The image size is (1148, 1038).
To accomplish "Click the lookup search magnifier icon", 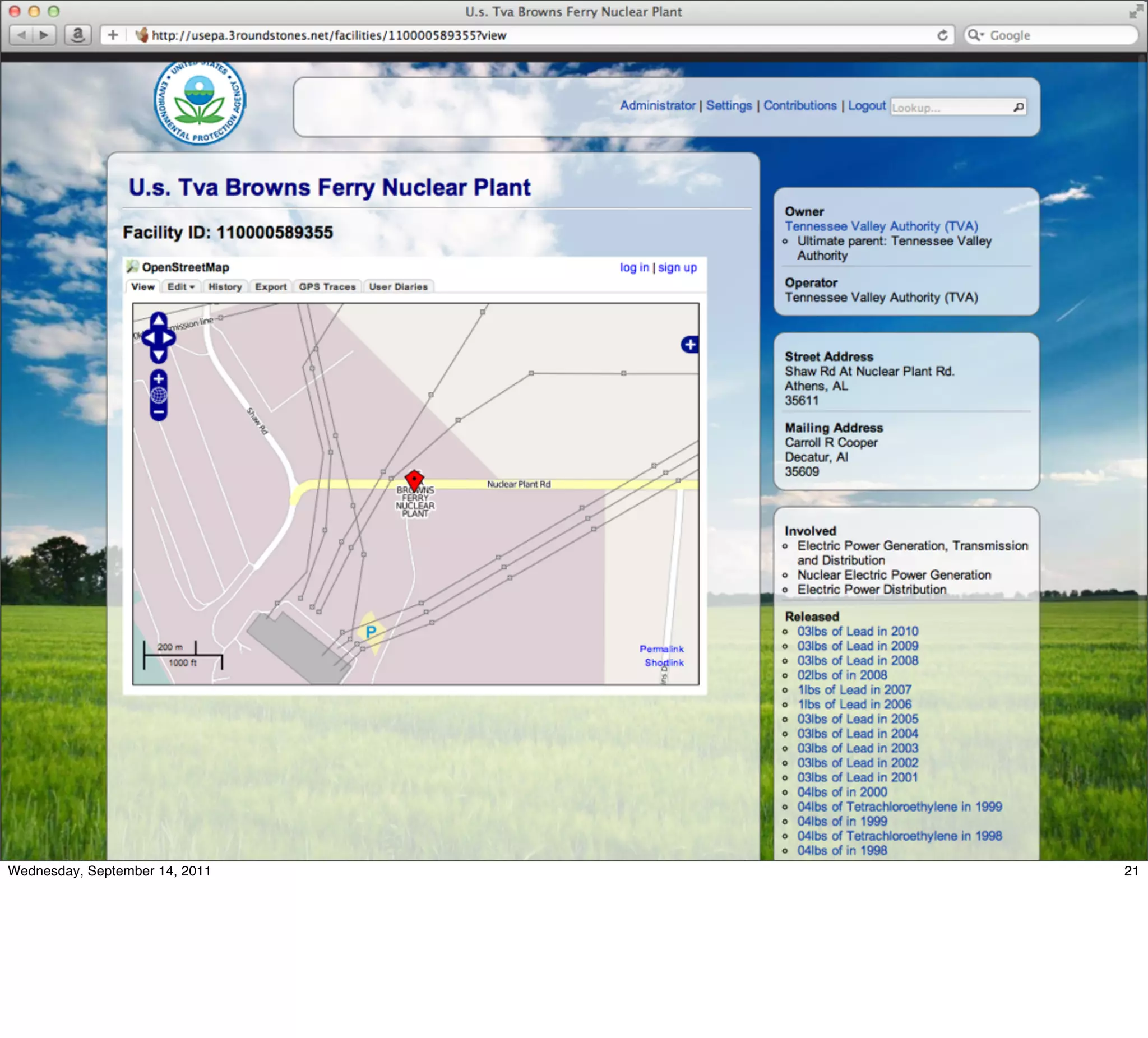I will click(1018, 107).
